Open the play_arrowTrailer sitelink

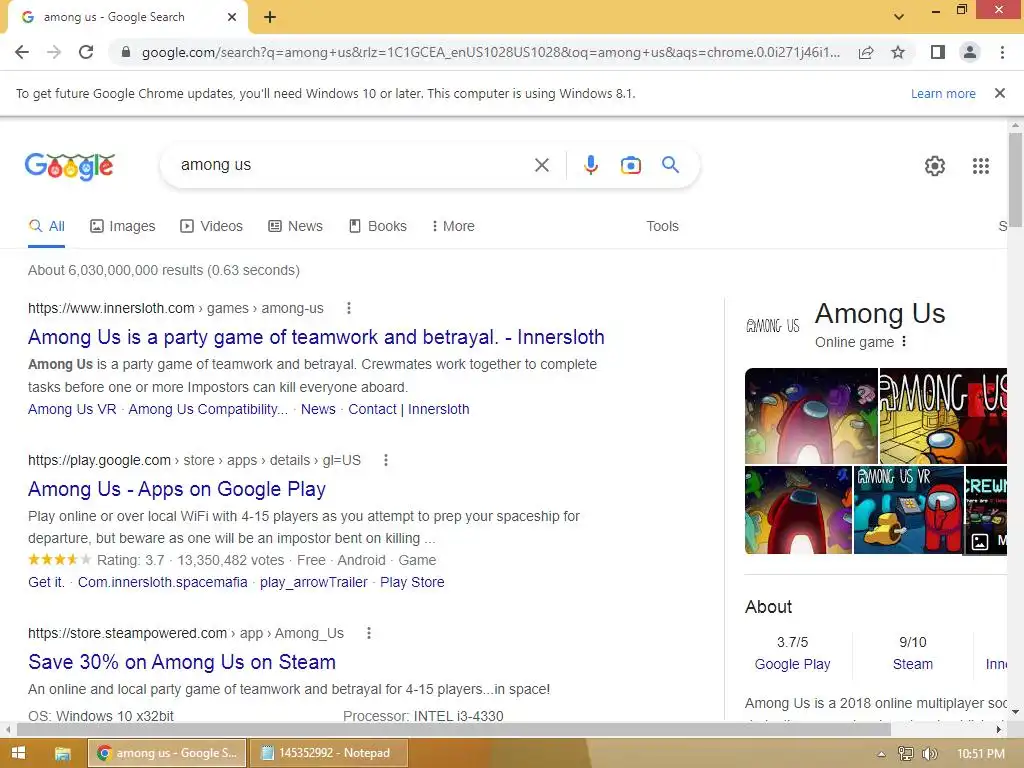pos(313,582)
